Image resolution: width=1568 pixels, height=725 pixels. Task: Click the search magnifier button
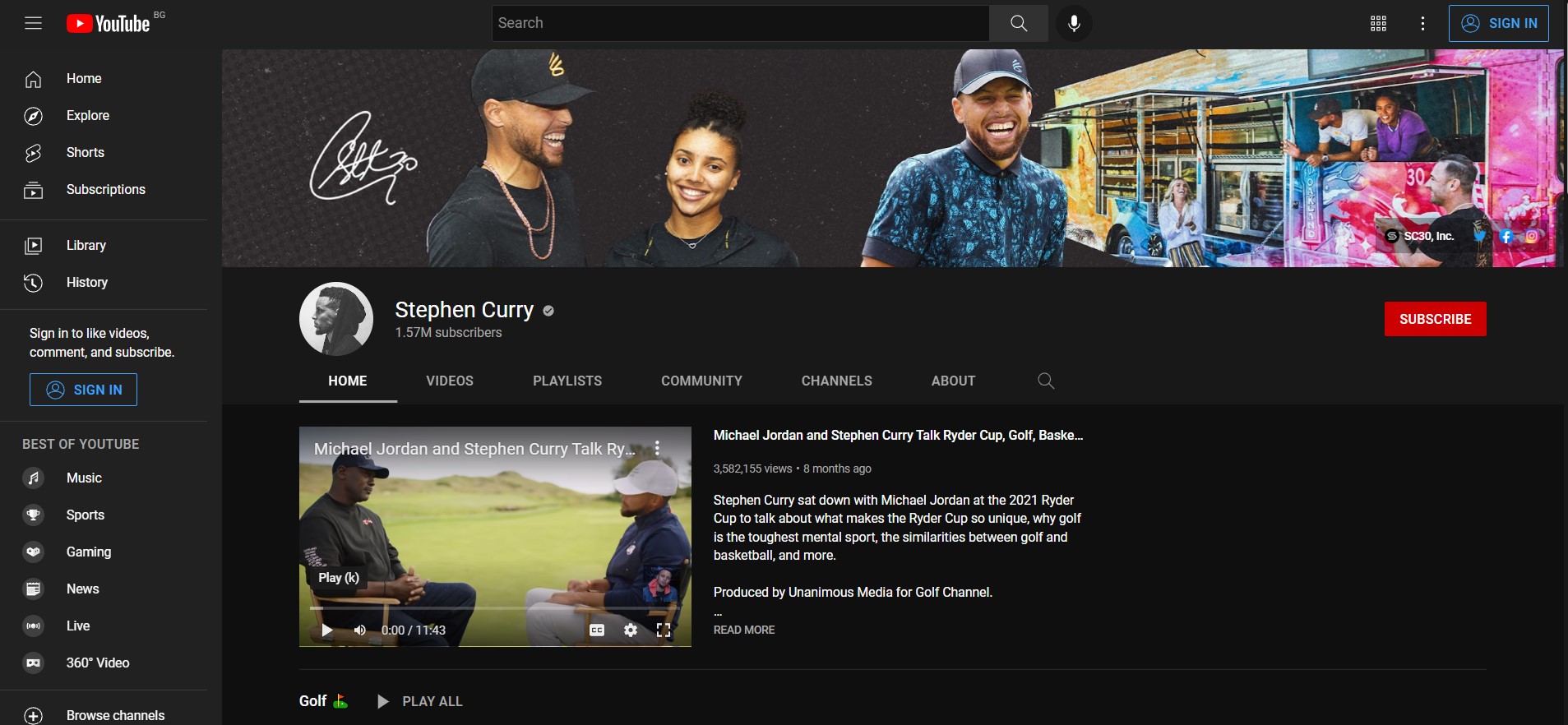click(1019, 23)
